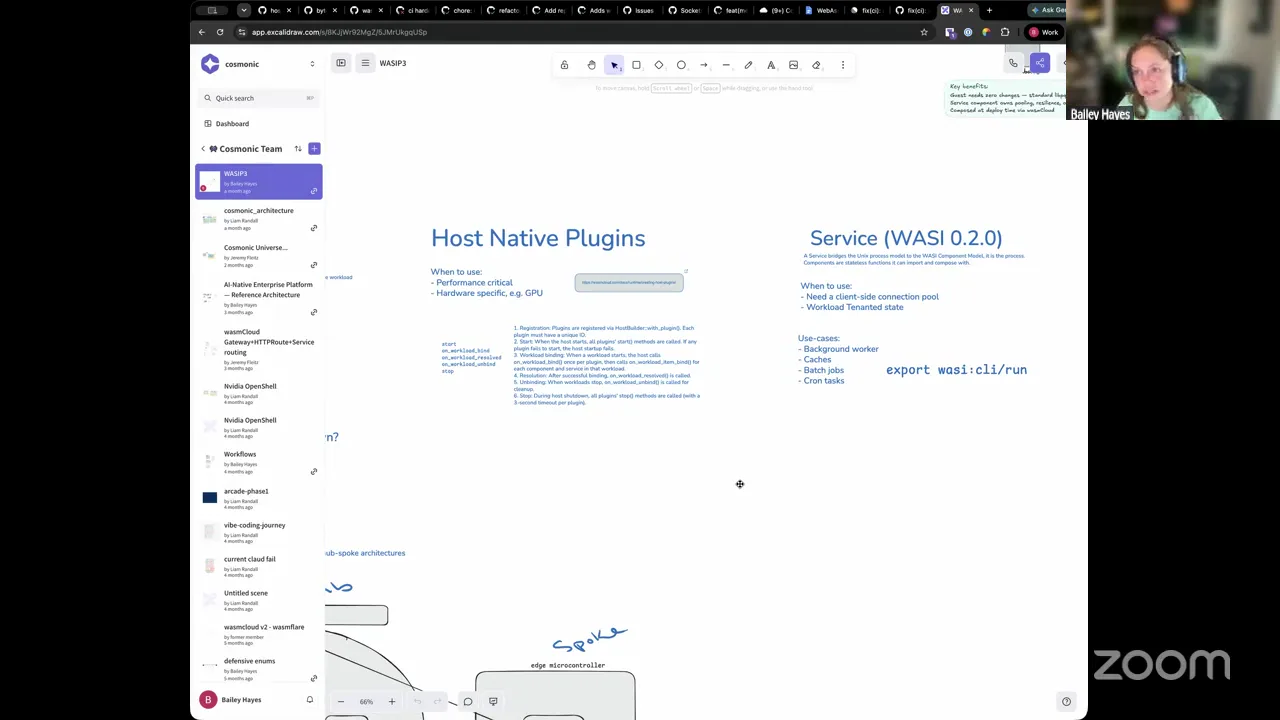
Task: Select the Pencil draw tool
Action: (748, 65)
